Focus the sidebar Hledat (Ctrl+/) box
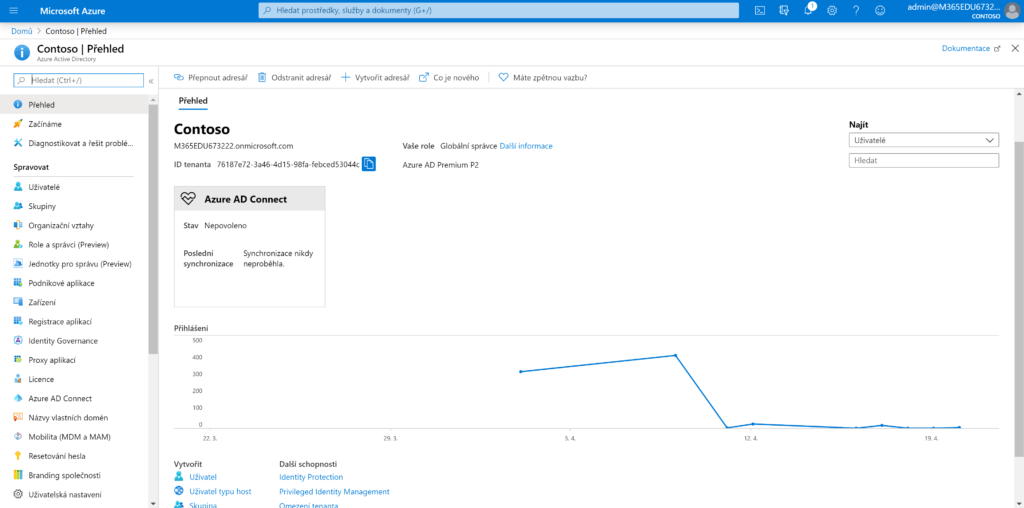The width and height of the screenshot is (1024, 508). (78, 80)
